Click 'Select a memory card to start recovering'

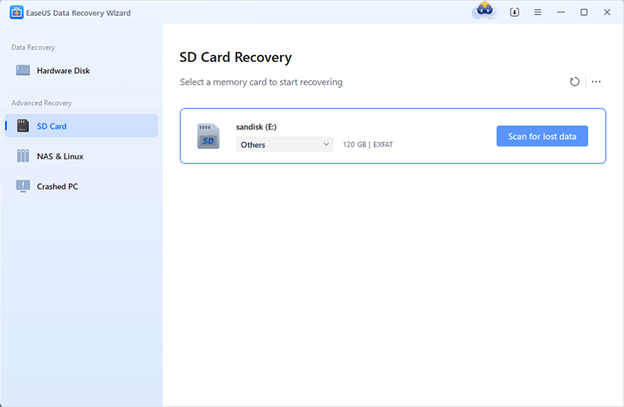261,82
